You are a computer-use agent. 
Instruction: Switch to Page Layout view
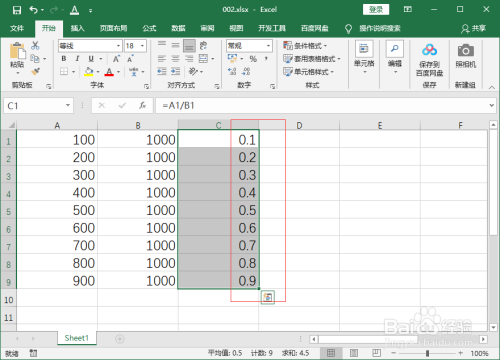click(x=354, y=353)
